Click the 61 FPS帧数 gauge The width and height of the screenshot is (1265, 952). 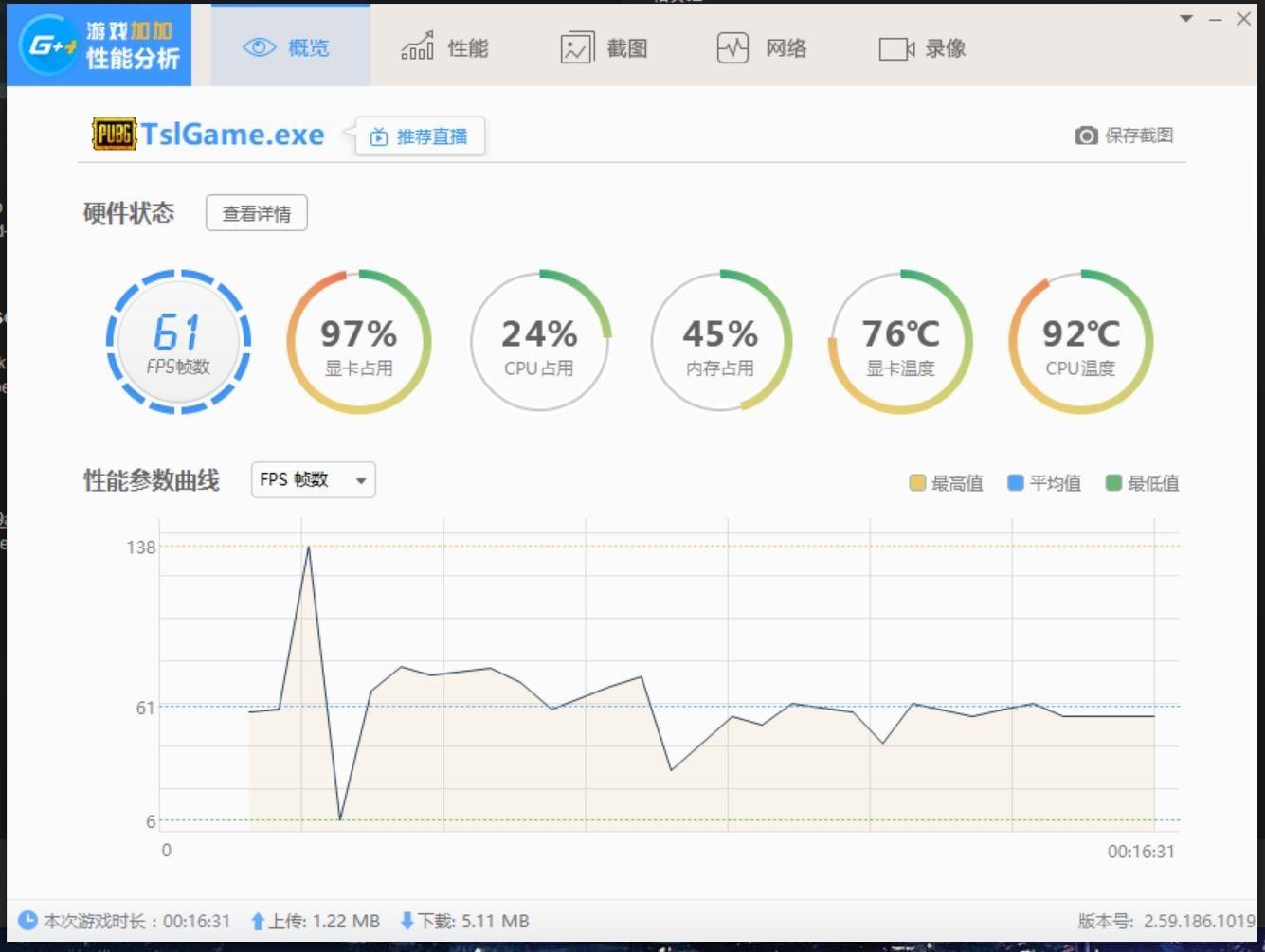(x=178, y=342)
